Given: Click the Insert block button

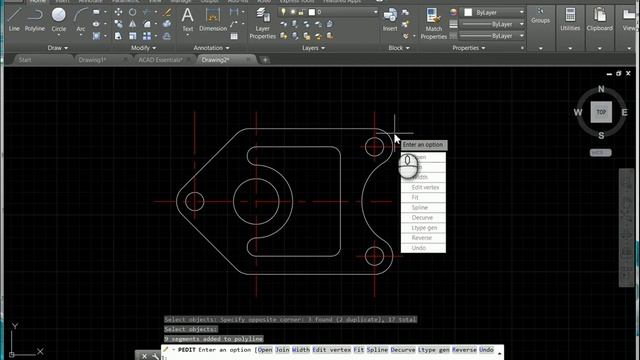Looking at the screenshot, I should click(390, 20).
